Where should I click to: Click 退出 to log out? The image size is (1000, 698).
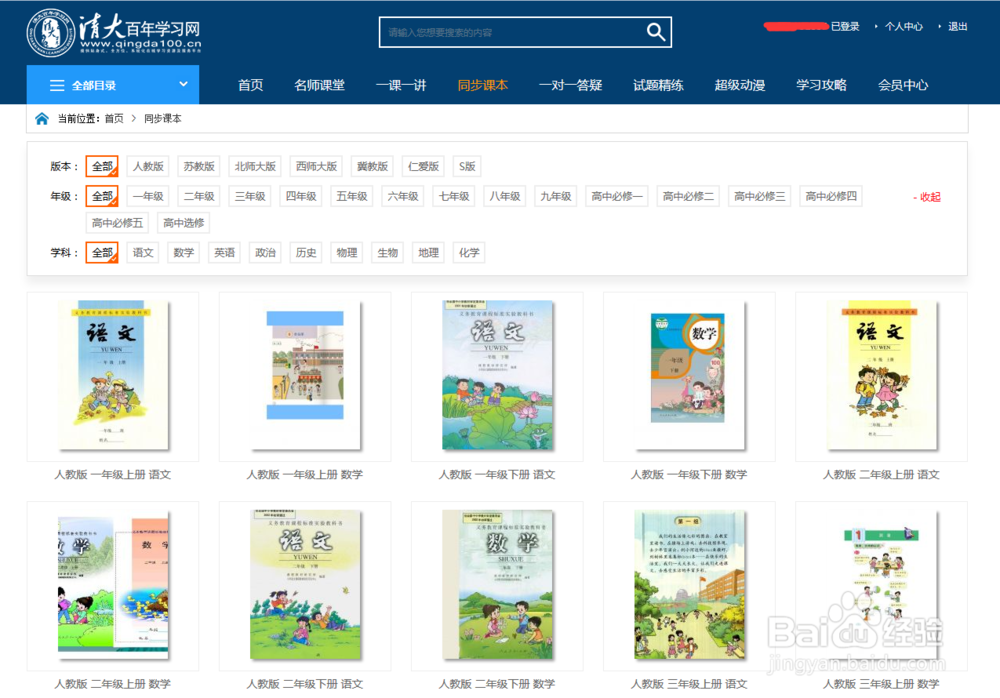(x=957, y=26)
